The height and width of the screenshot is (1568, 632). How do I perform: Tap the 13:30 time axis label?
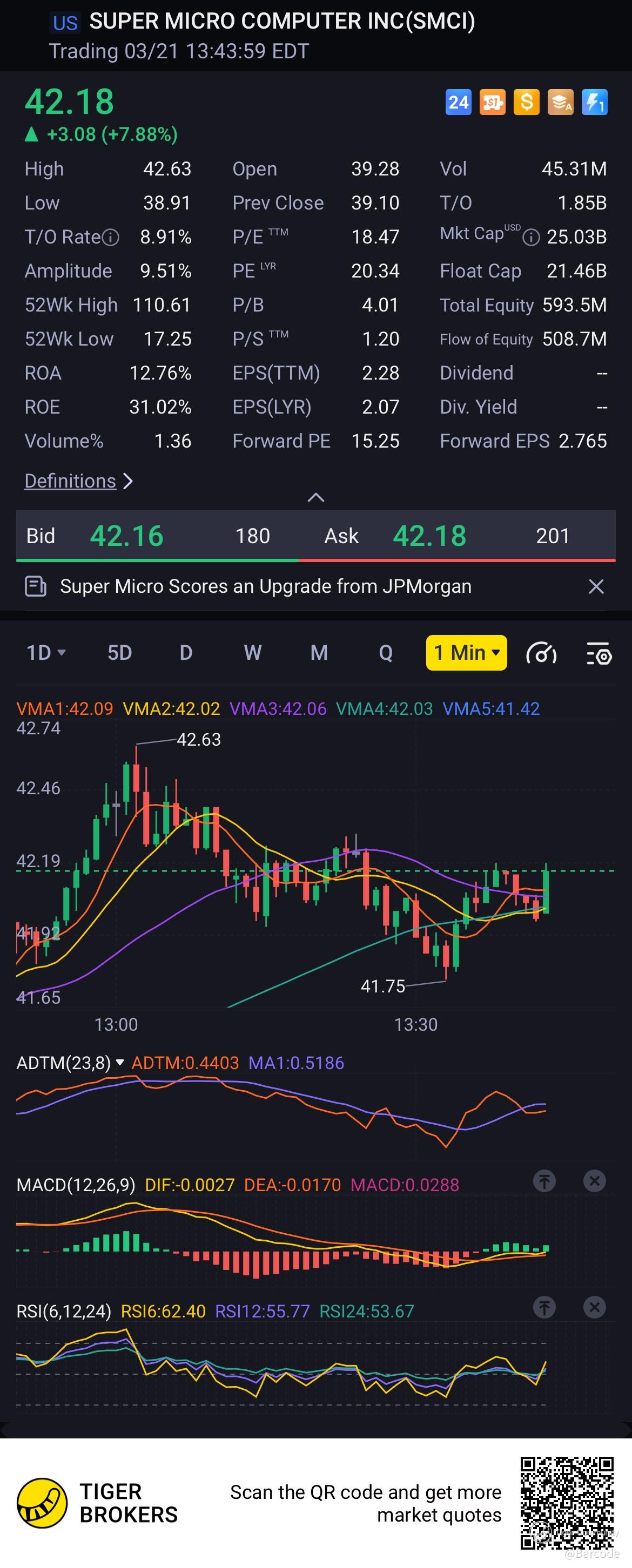click(x=416, y=1024)
